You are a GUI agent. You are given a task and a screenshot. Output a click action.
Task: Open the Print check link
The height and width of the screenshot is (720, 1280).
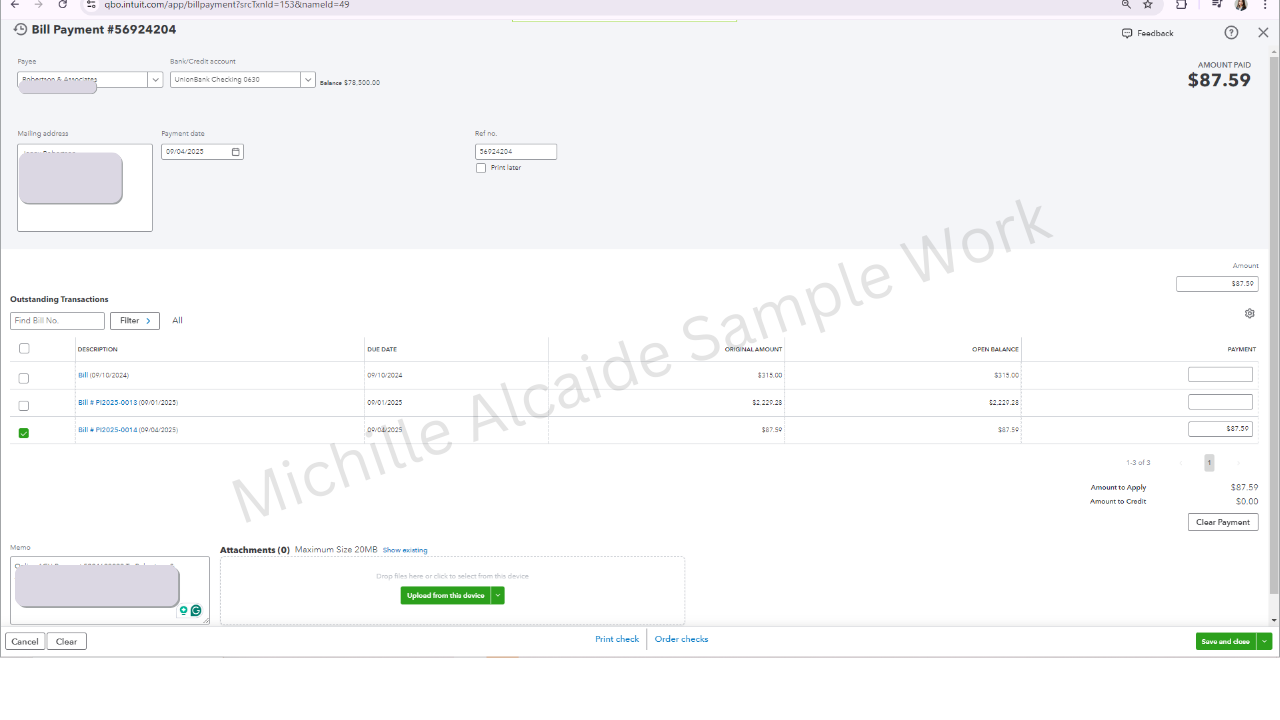[x=617, y=639]
